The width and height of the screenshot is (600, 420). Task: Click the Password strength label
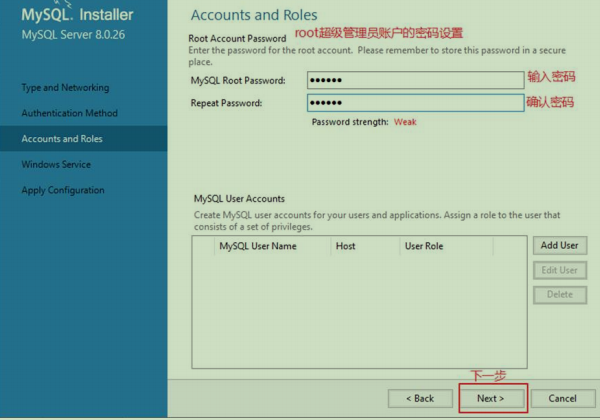[350, 122]
